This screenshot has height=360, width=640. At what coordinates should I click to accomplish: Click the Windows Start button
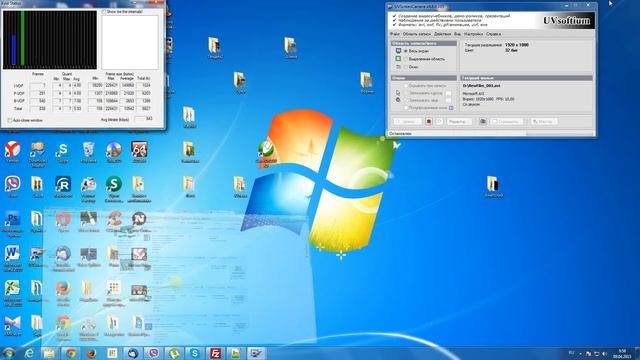tap(8, 353)
